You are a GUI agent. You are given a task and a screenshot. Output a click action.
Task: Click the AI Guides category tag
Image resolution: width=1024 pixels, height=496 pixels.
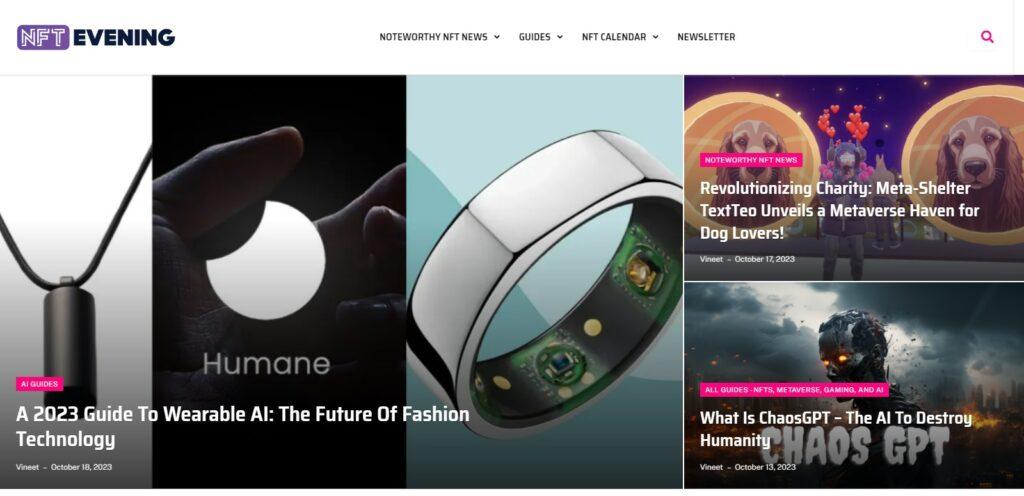pos(40,384)
